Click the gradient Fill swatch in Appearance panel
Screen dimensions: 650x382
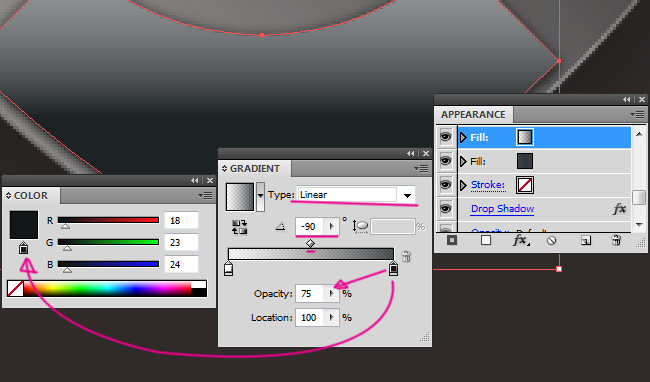point(524,137)
